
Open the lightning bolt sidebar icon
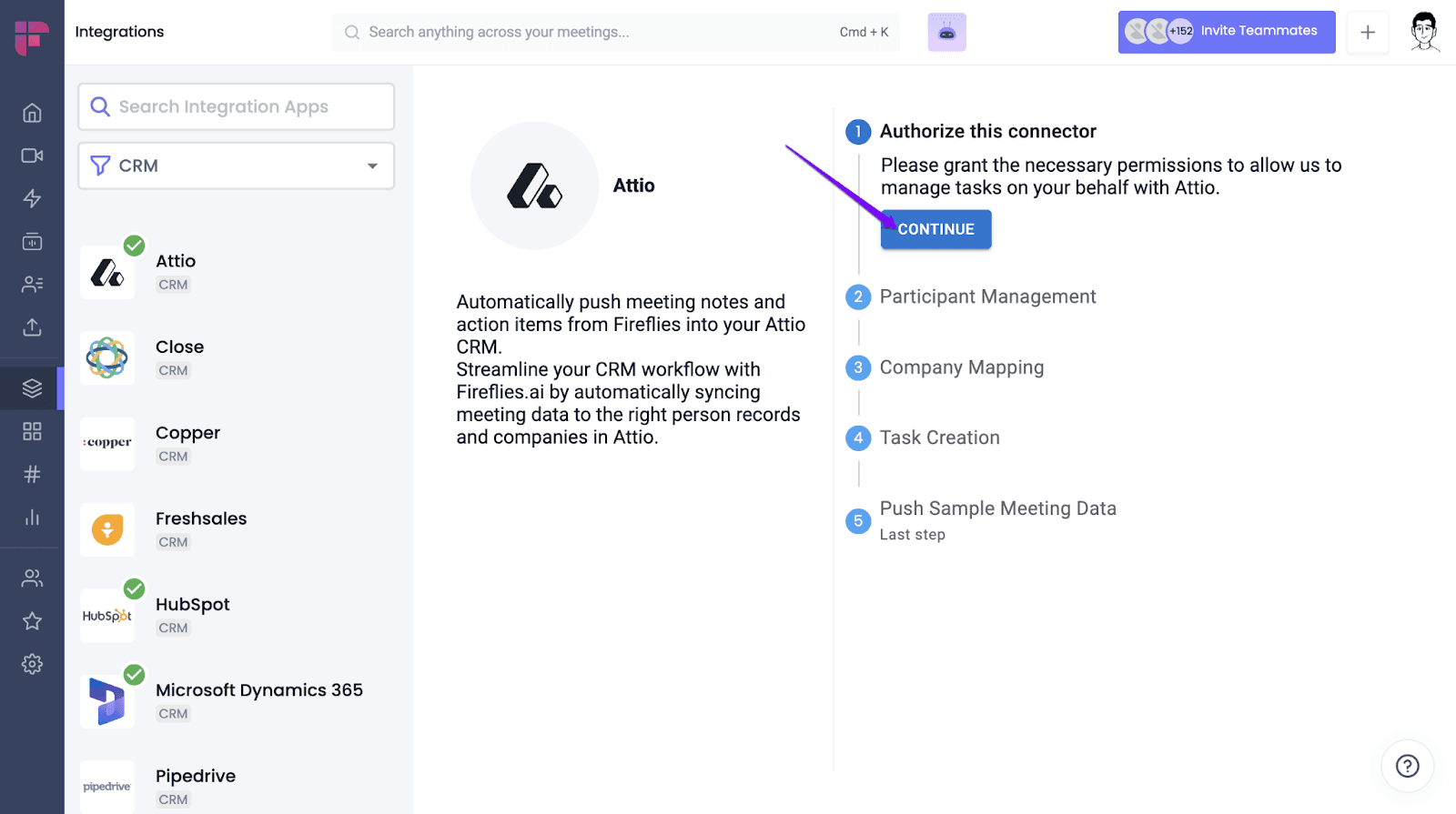tap(32, 198)
